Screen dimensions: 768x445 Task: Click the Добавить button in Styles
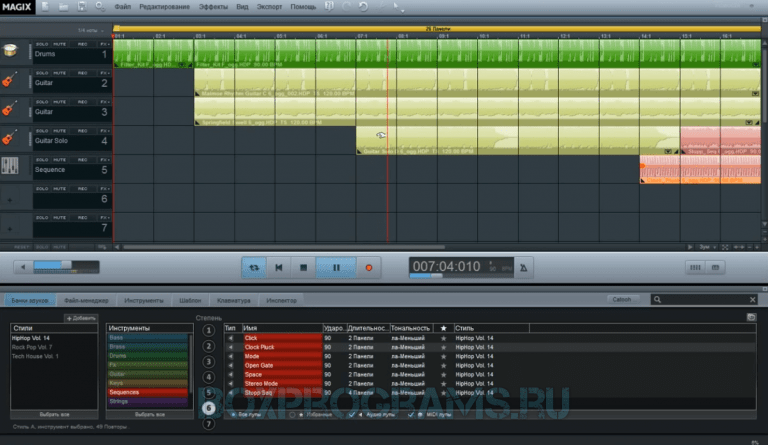(80, 317)
